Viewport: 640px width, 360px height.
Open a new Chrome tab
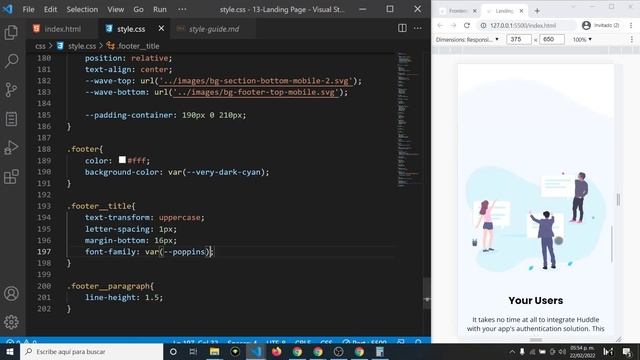tap(537, 11)
